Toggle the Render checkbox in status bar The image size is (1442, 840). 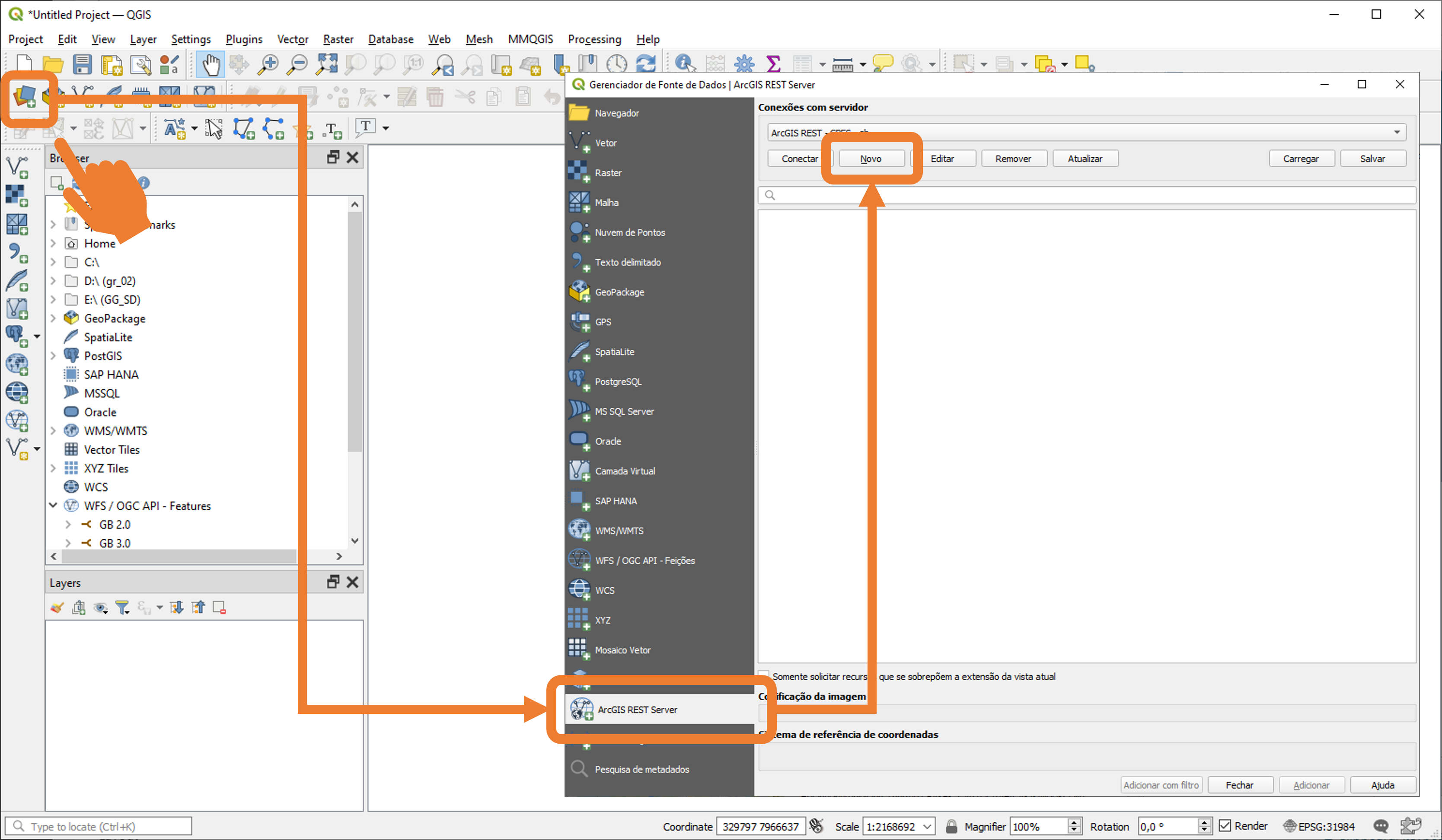pos(1225,826)
